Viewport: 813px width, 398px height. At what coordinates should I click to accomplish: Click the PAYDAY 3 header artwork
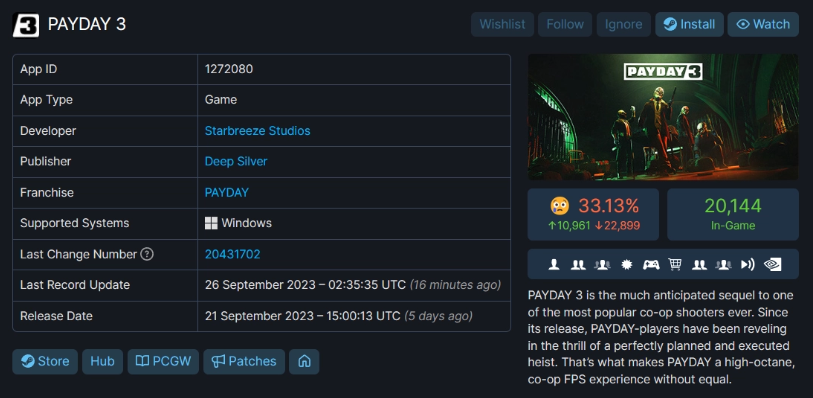pos(663,117)
